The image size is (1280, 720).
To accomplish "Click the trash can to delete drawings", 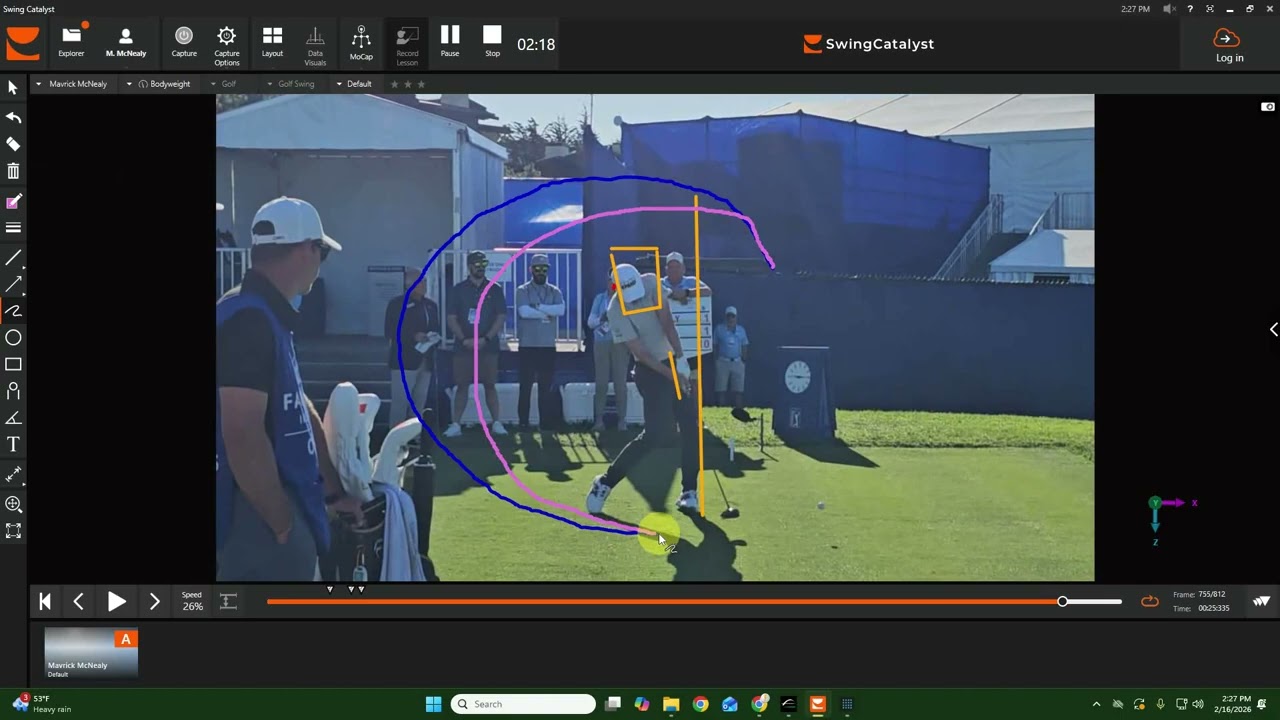I will (13, 171).
